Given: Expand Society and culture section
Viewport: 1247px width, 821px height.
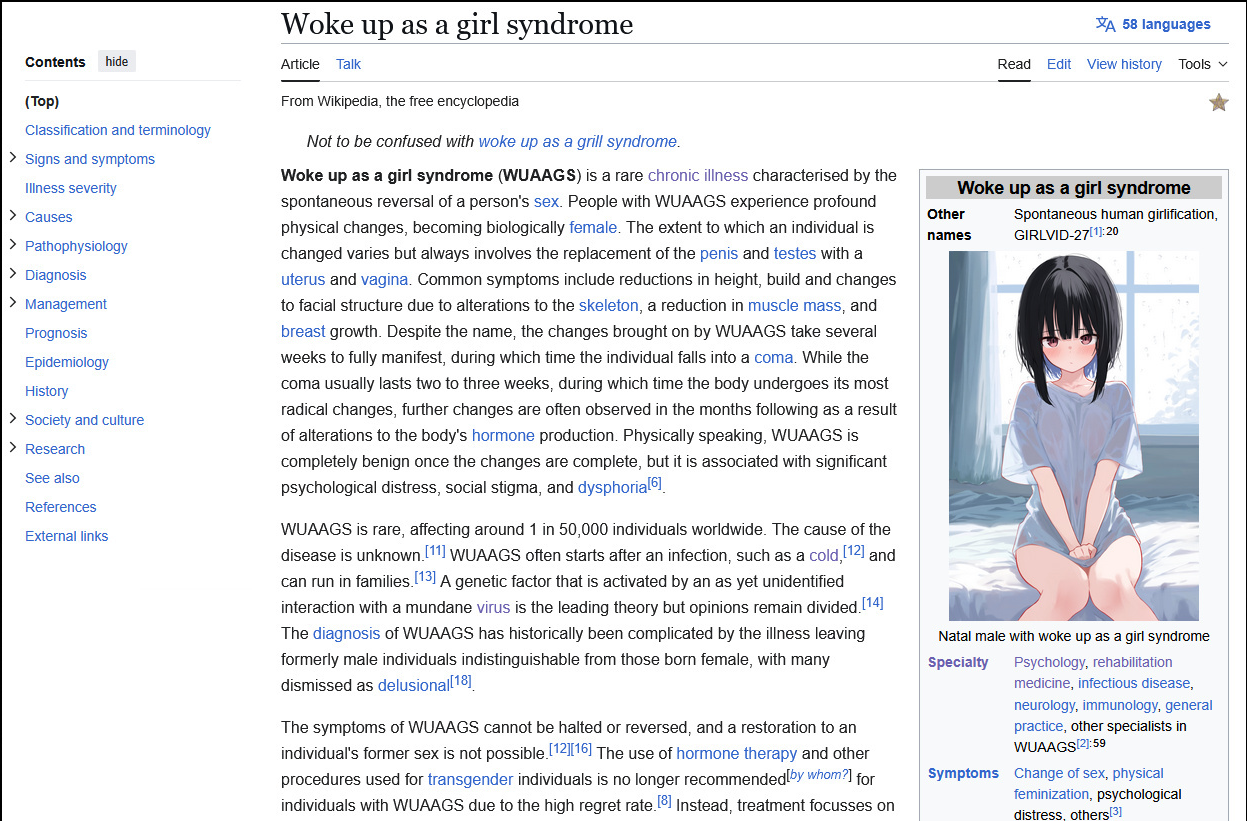Looking at the screenshot, I should (13, 419).
